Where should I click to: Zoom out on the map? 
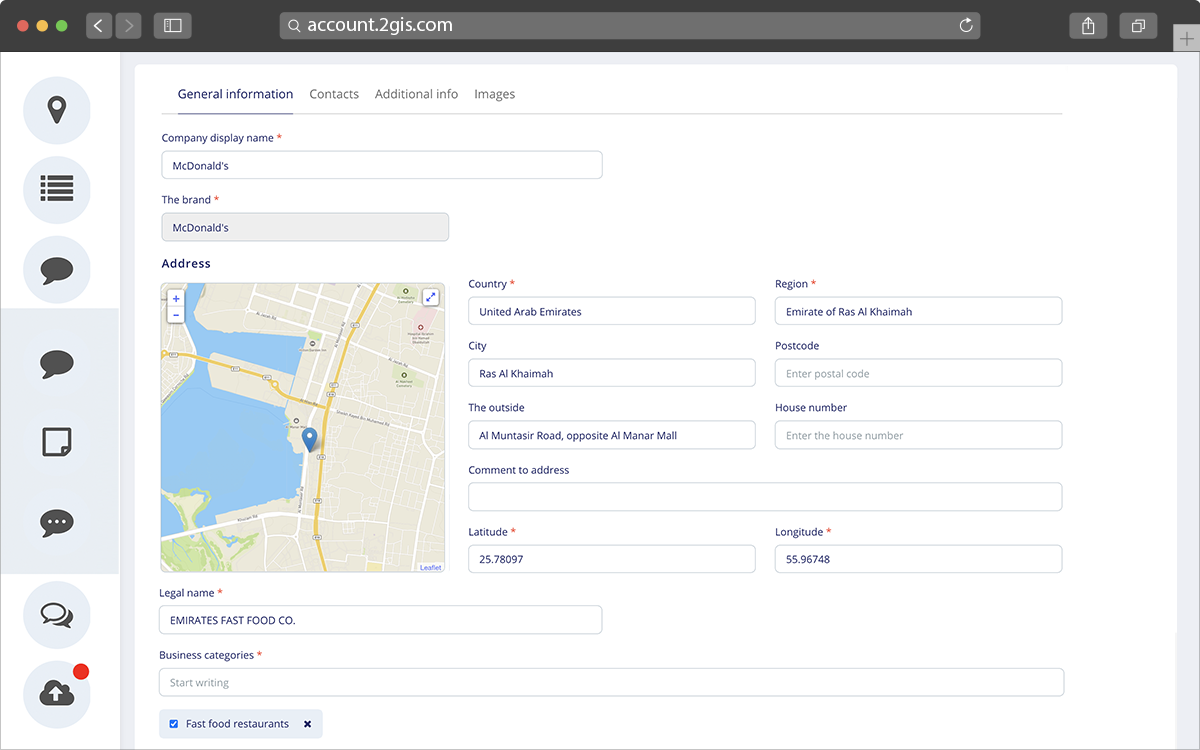tap(176, 315)
